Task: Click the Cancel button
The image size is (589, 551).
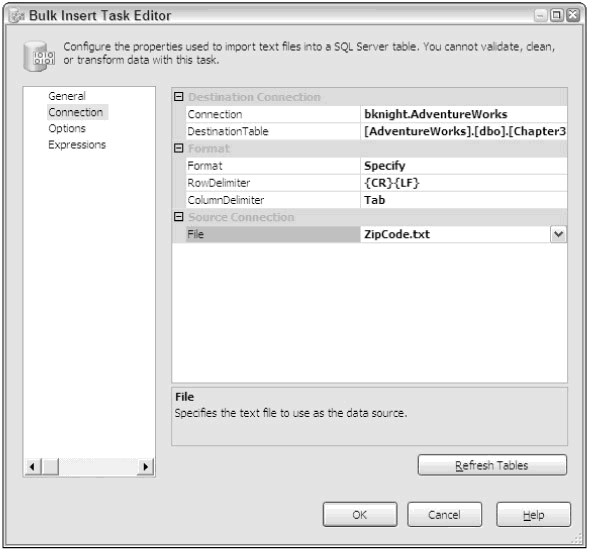Action: coord(444,515)
